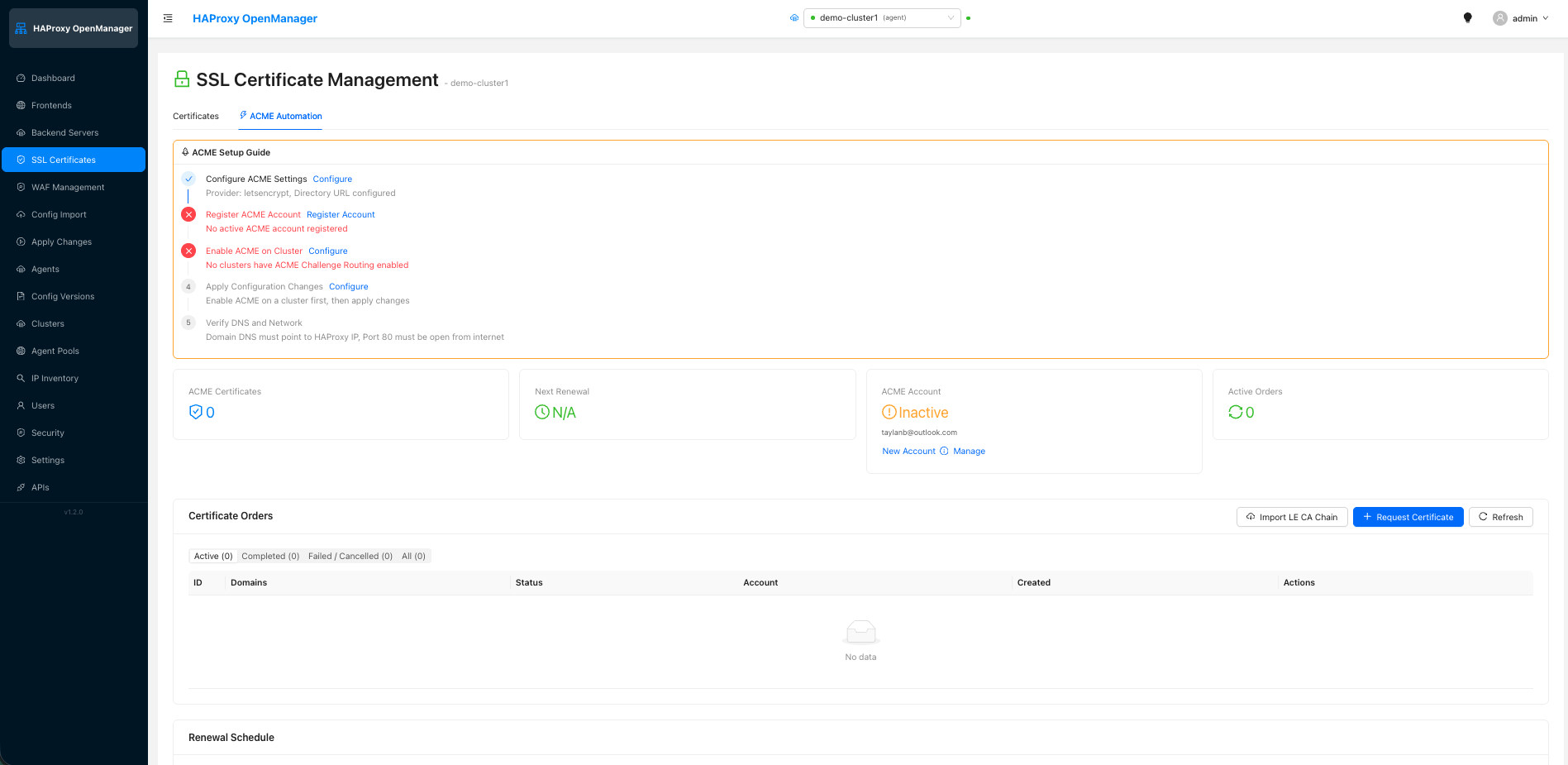Show Completed (0) orders filter
Image resolution: width=1568 pixels, height=765 pixels.
(270, 556)
